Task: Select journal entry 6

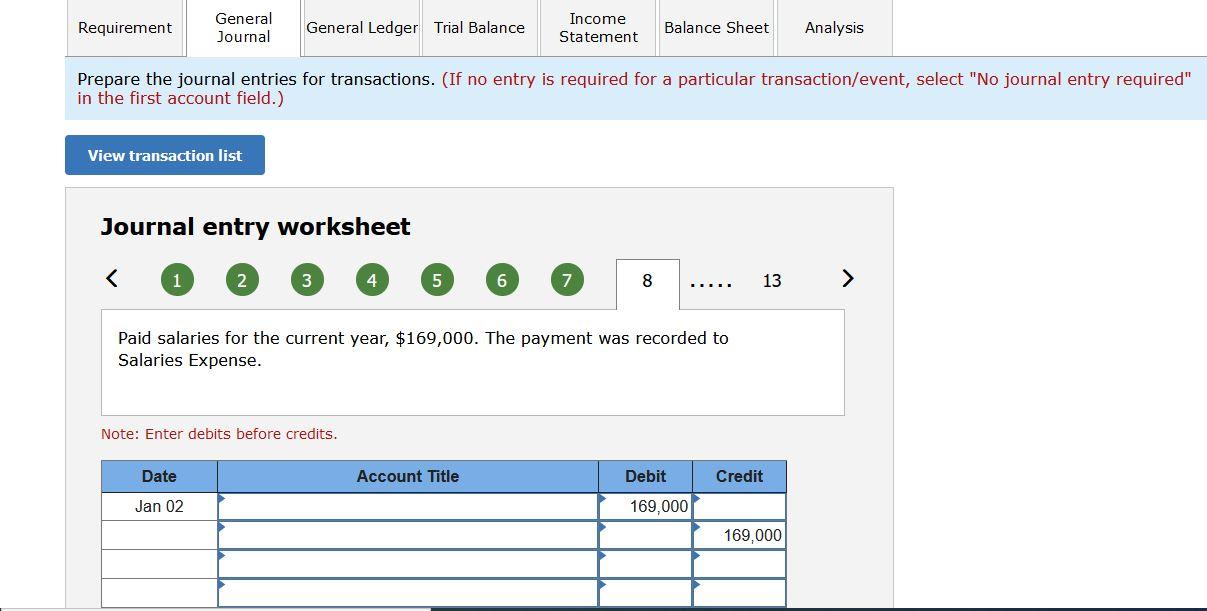Action: 502,280
